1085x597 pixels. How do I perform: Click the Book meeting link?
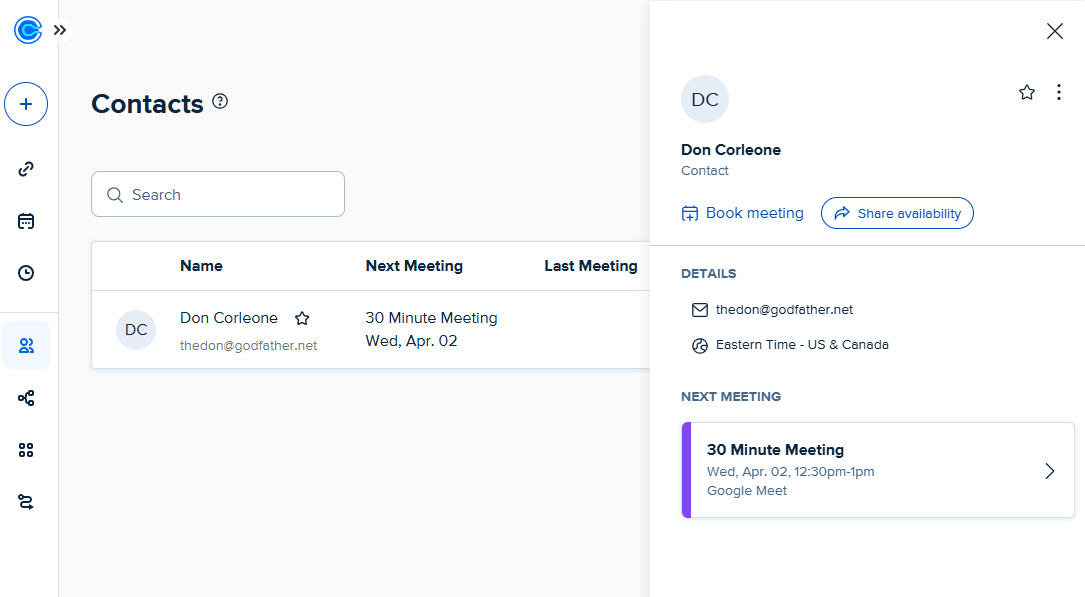[742, 213]
